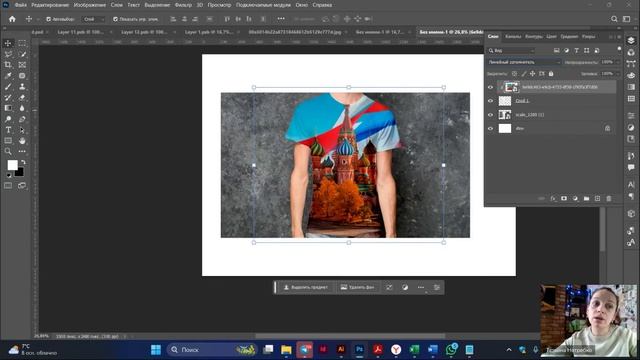Click the Home icon in options bar
Screen dimensions: 640x360
coord(12,19)
